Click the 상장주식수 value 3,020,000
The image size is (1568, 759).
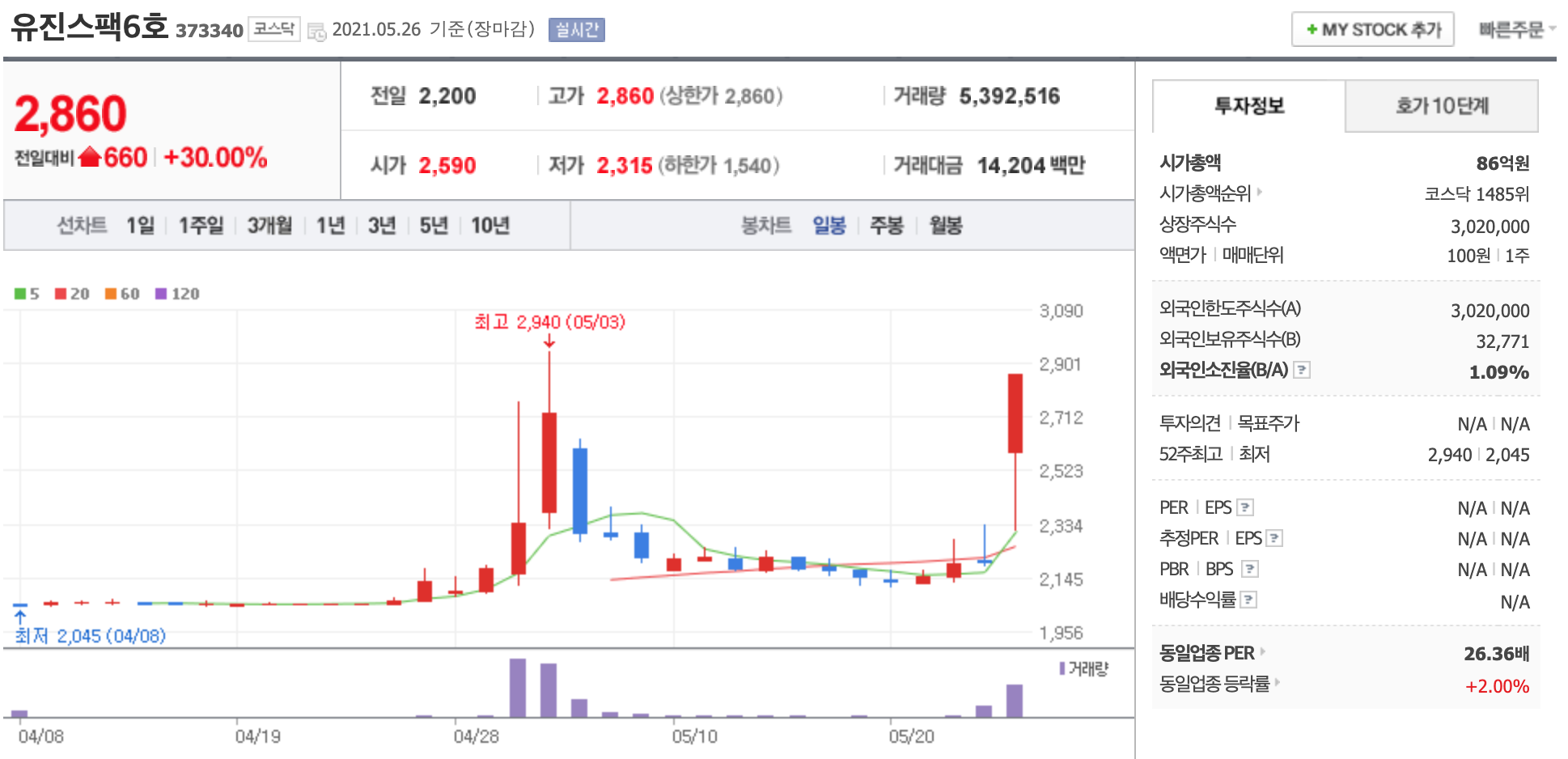point(1490,227)
